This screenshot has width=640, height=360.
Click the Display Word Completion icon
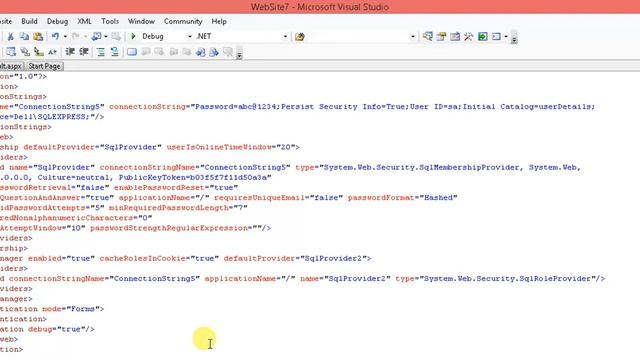click(52, 52)
